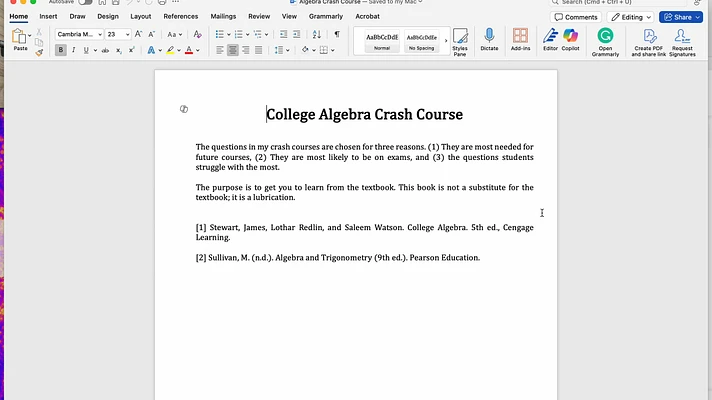Toggle paragraph marks display
712x400 pixels.
point(337,35)
